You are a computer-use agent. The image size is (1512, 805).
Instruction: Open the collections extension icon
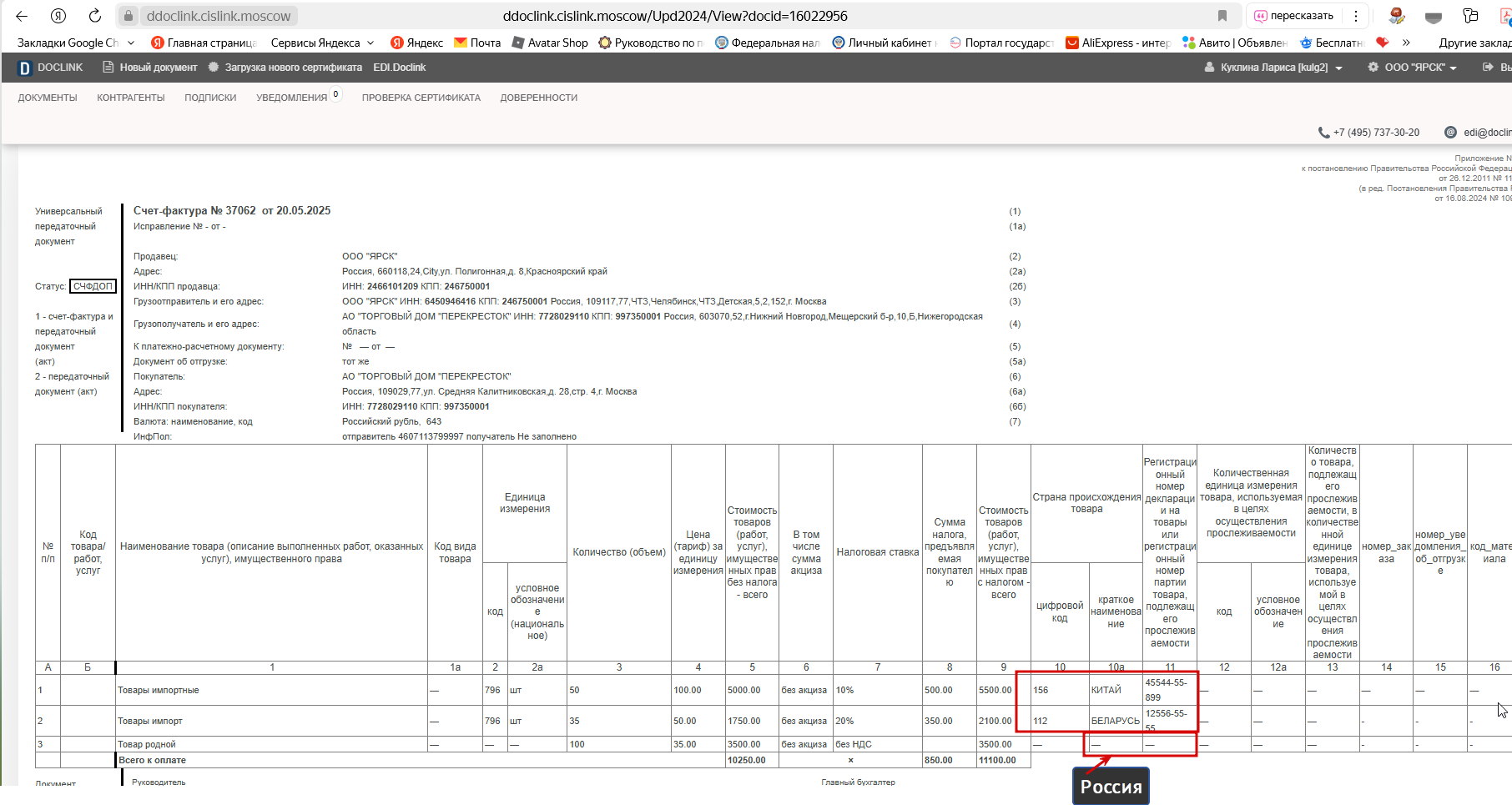(x=1471, y=16)
